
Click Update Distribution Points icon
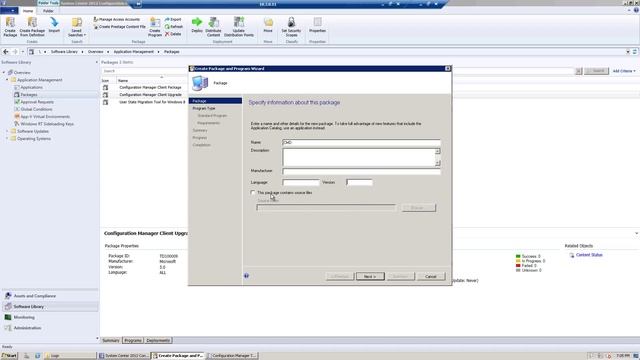click(x=239, y=27)
